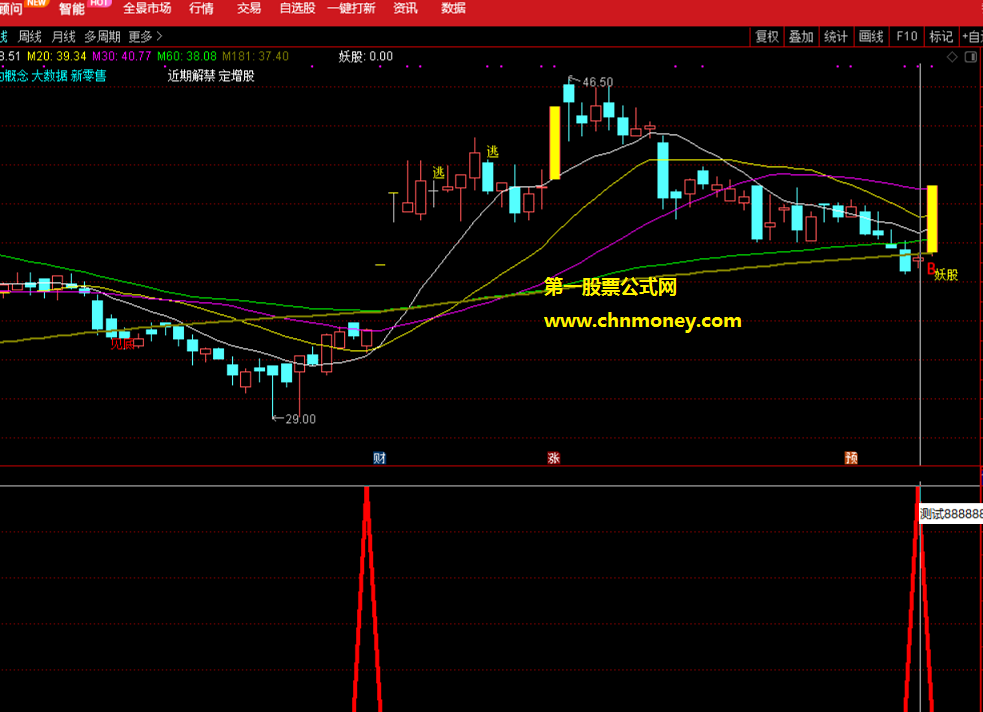983x712 pixels.
Task: Click the 妖股: 0.00 indicator label
Action: point(365,56)
